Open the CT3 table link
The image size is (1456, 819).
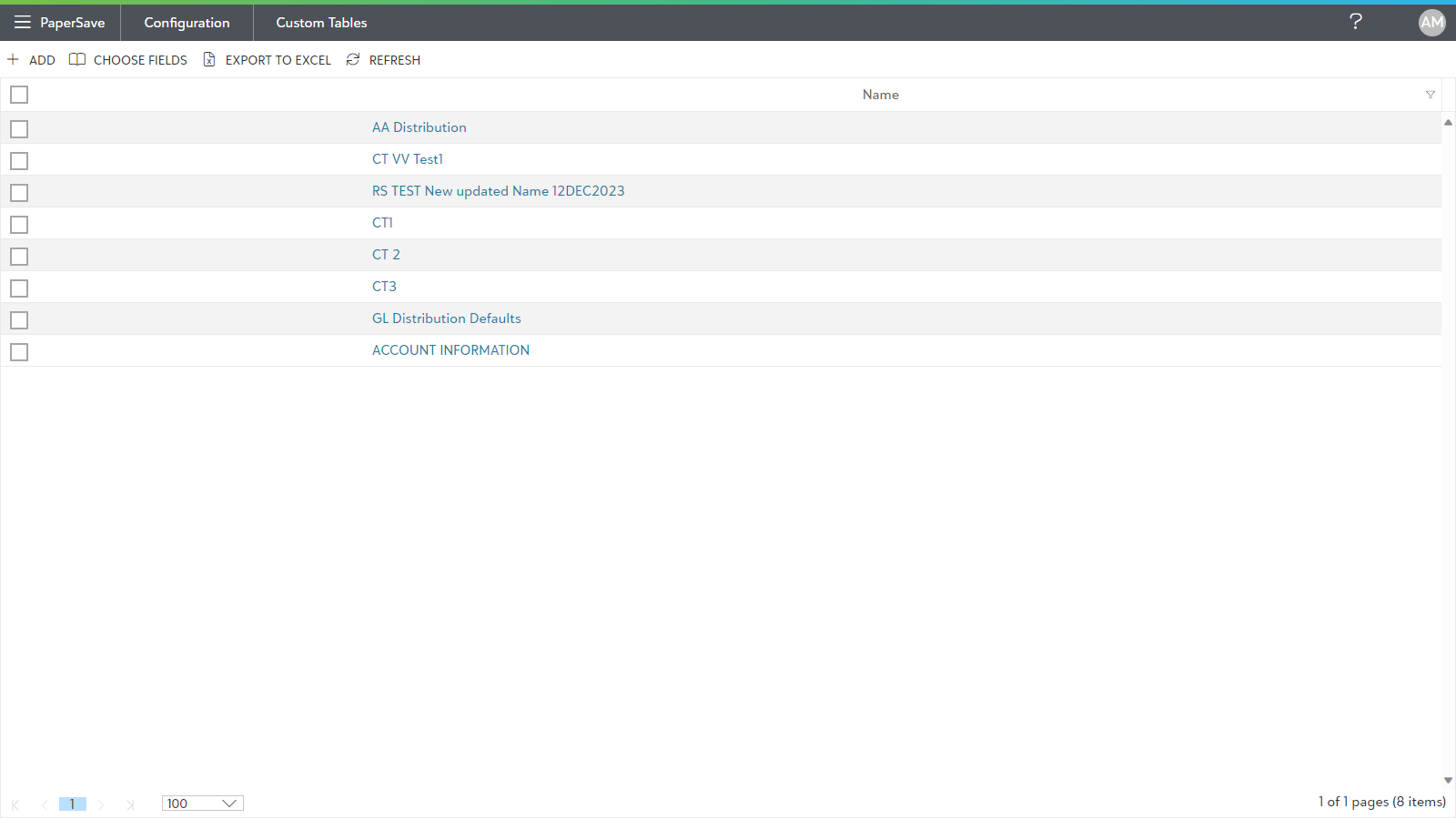[384, 287]
